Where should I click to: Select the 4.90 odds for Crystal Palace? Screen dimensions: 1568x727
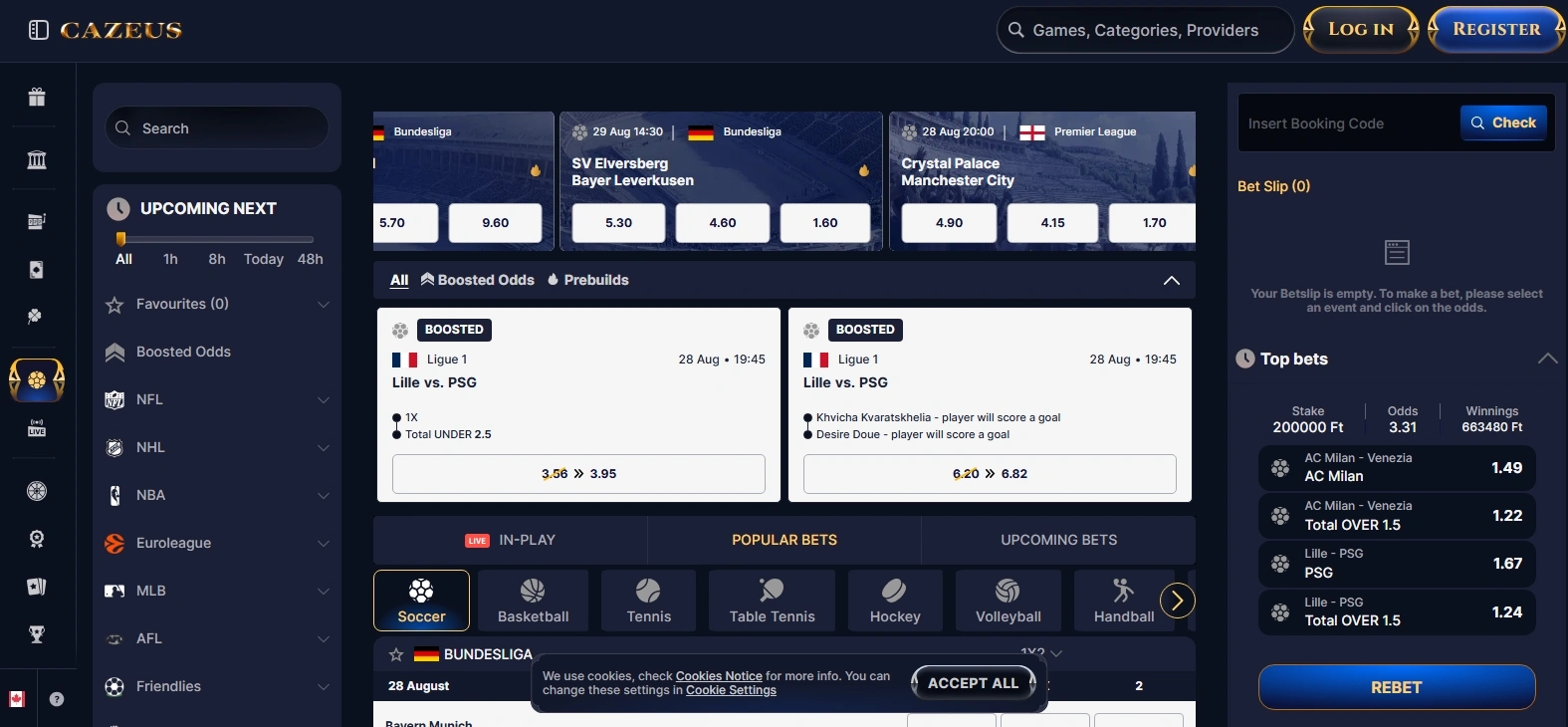click(949, 223)
